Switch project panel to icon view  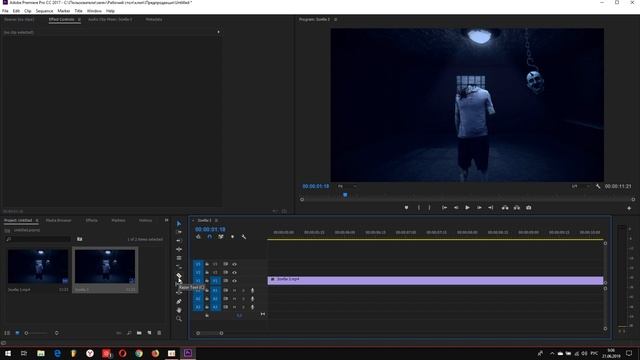[x=17, y=333]
